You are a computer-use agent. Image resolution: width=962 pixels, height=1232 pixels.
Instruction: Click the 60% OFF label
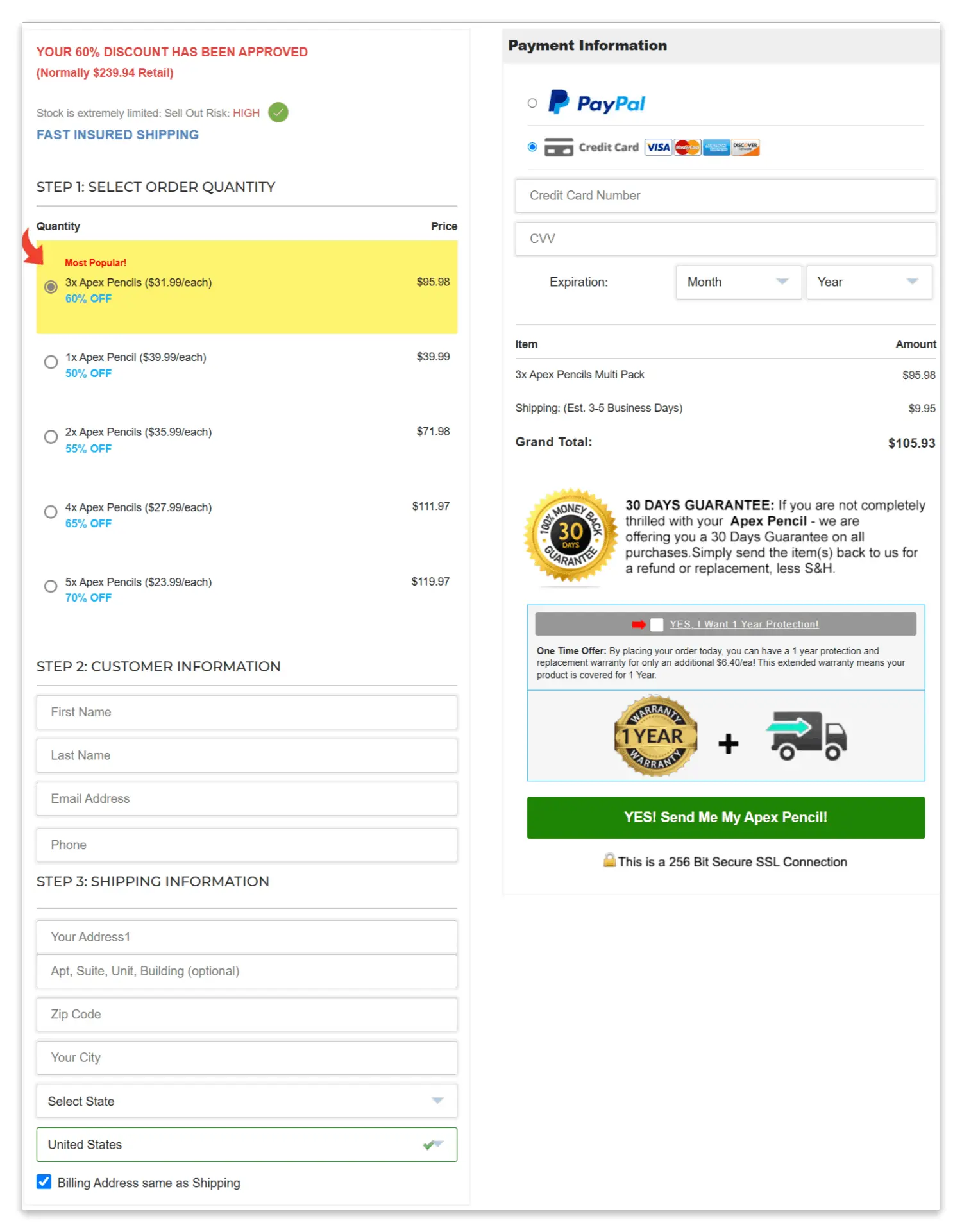(x=89, y=299)
